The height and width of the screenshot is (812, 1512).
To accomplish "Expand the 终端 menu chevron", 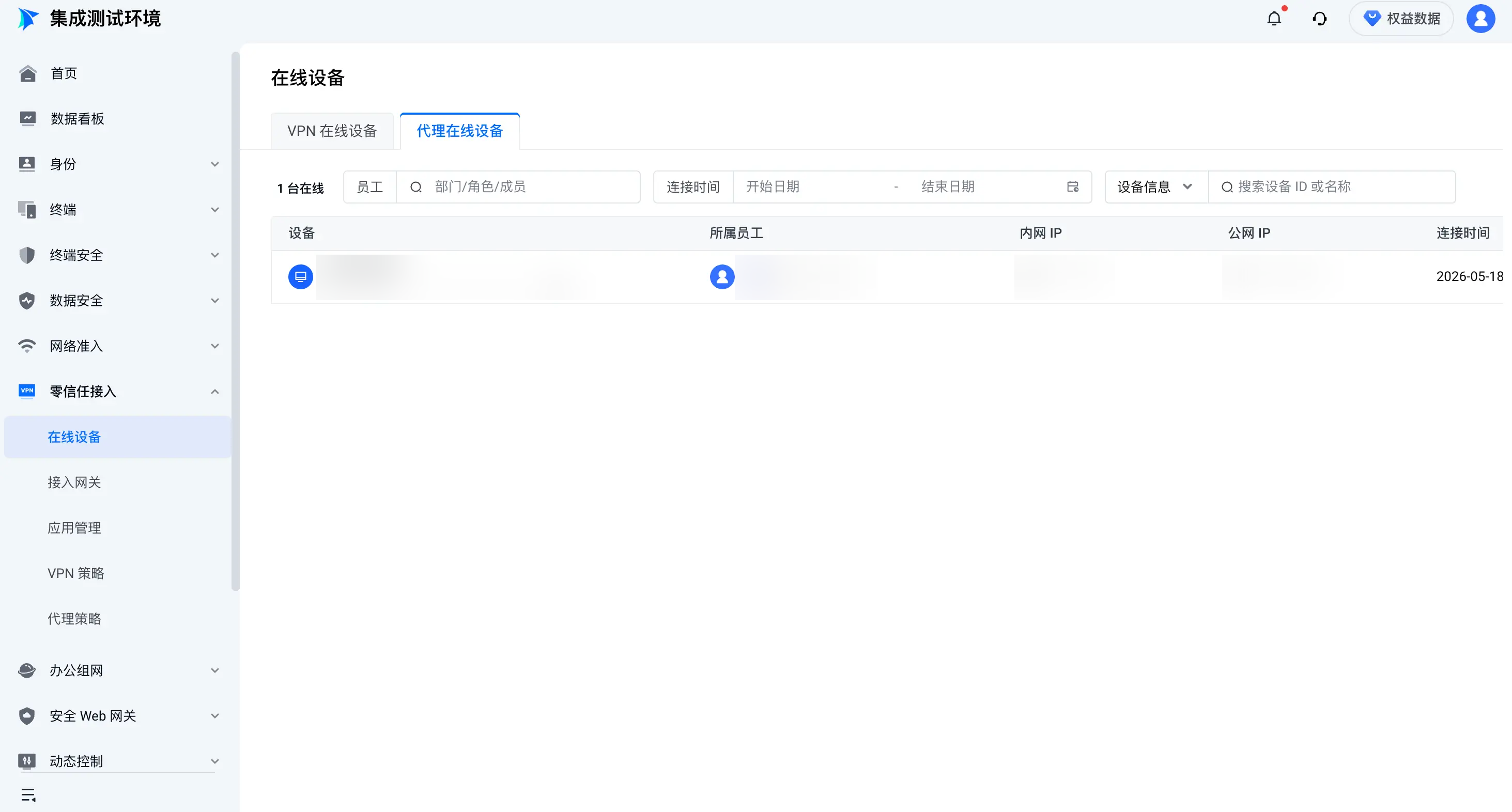I will (x=215, y=209).
